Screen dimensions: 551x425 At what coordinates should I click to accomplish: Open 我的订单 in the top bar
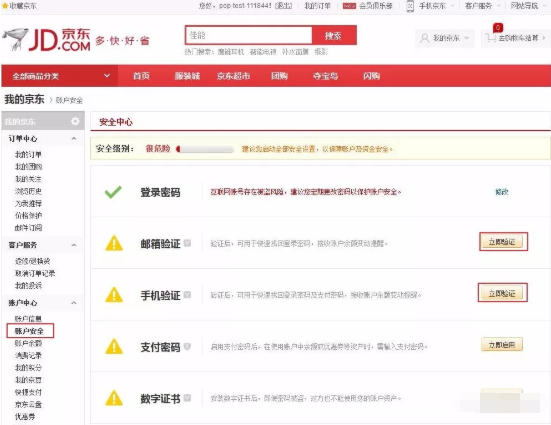[x=317, y=6]
